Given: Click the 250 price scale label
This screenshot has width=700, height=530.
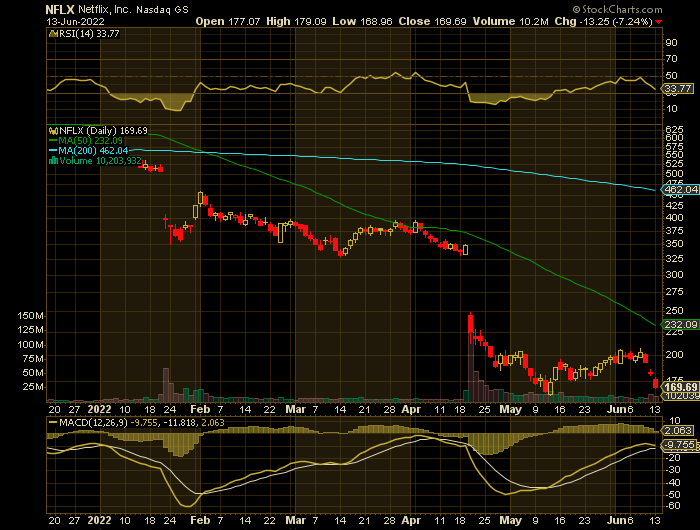Looking at the screenshot, I should 675,311.
